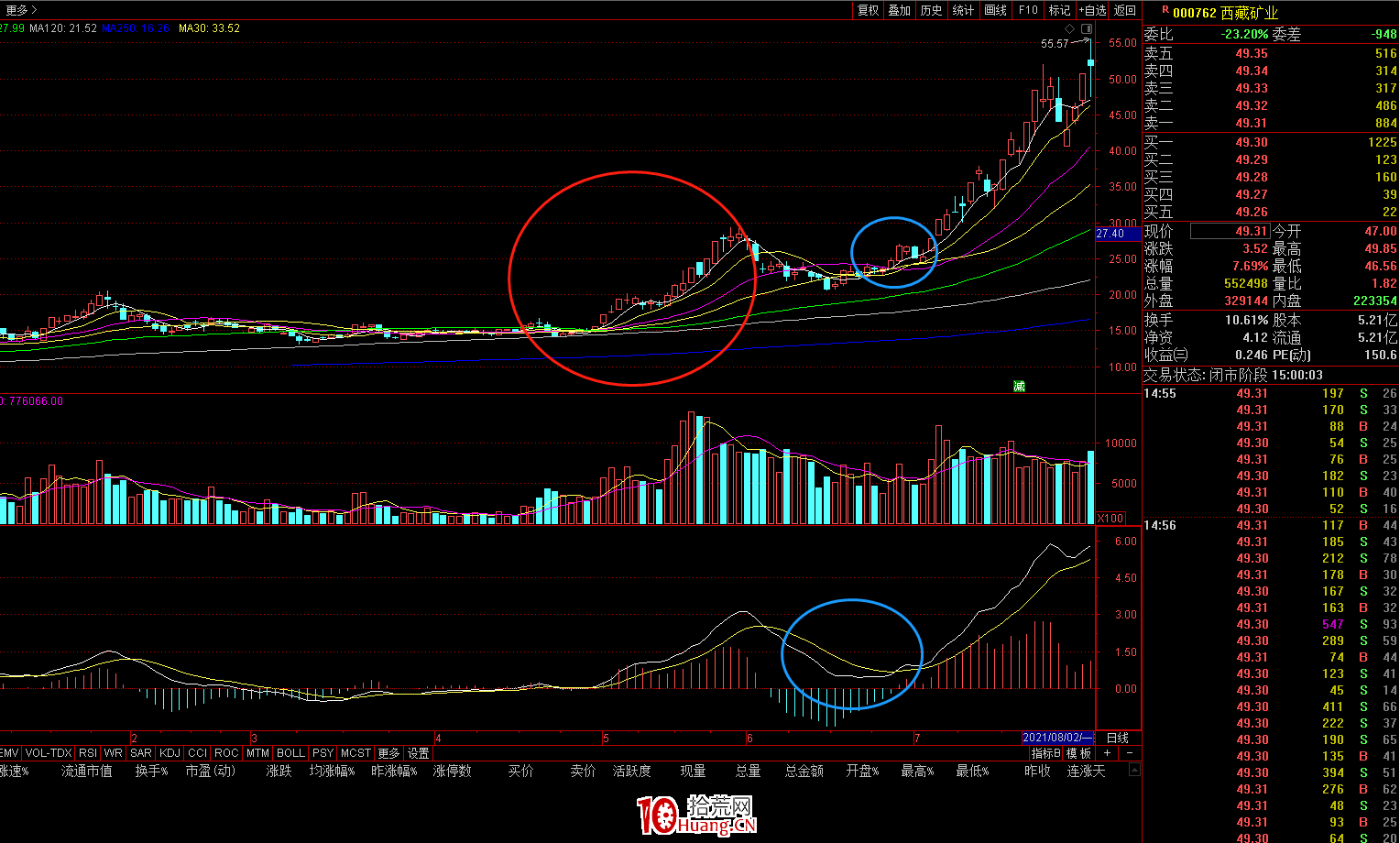
Task: Click the diamond marker icon above the chart
Action: tap(1069, 28)
